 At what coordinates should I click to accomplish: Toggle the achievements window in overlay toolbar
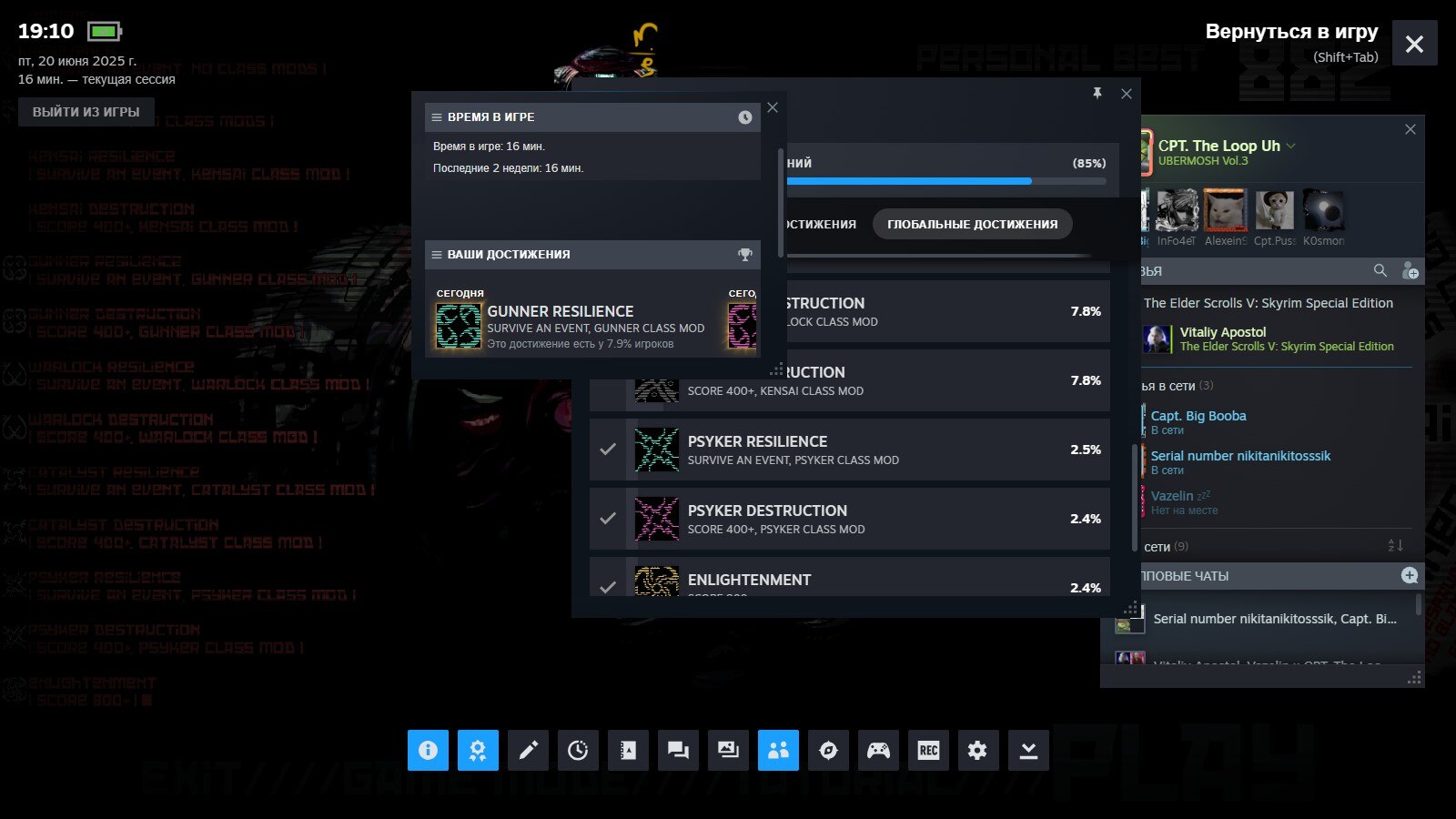tap(478, 750)
